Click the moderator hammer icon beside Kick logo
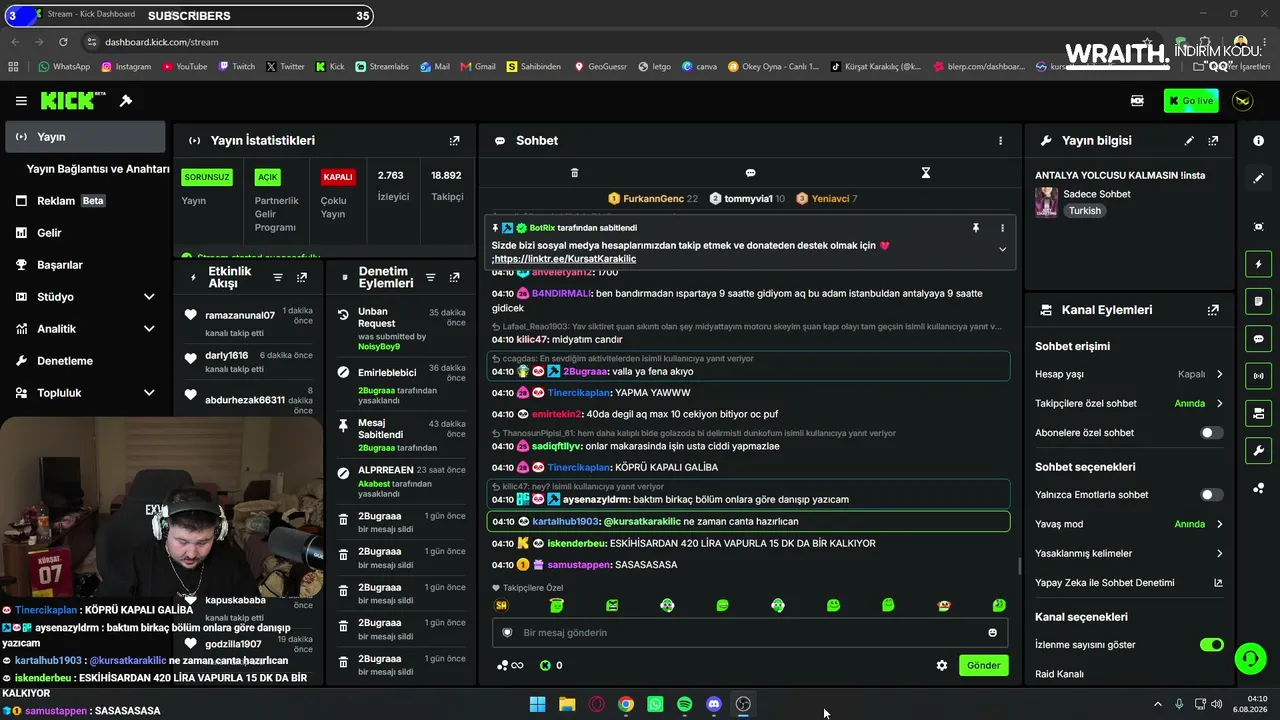The height and width of the screenshot is (720, 1280). coord(126,101)
